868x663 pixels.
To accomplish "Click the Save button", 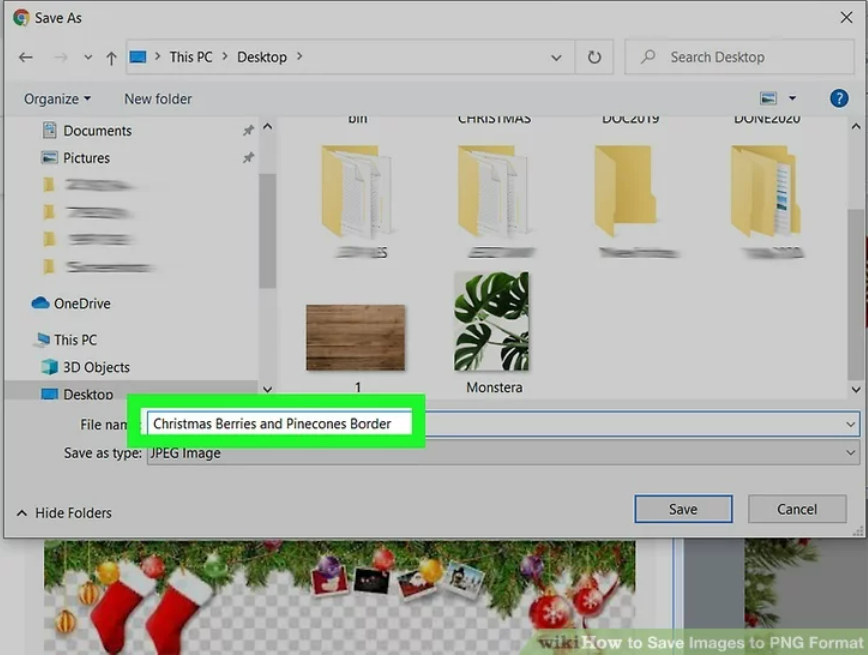I will tap(683, 509).
